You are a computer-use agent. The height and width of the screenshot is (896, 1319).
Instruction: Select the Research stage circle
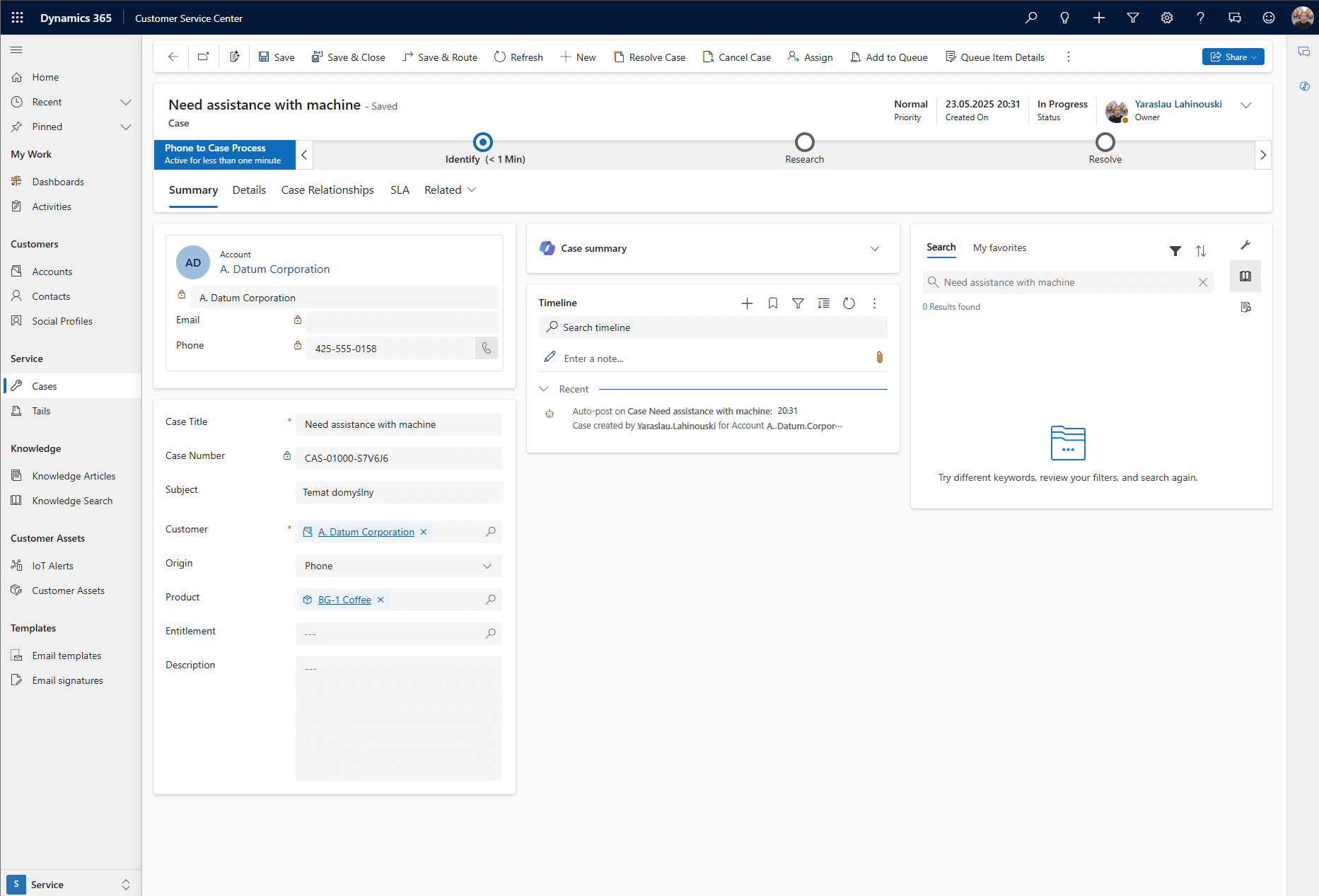coord(805,142)
